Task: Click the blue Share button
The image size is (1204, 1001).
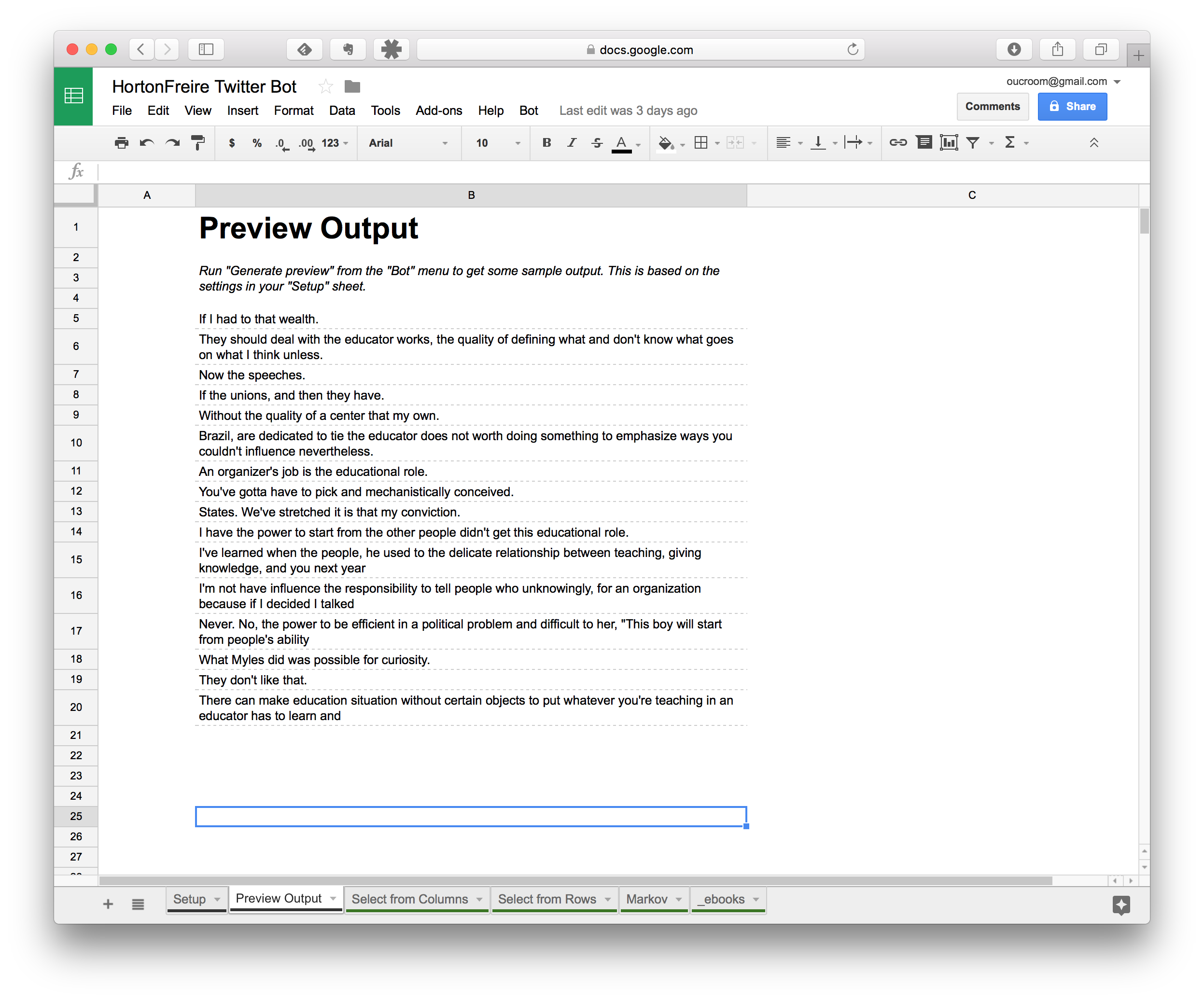Action: click(1072, 107)
